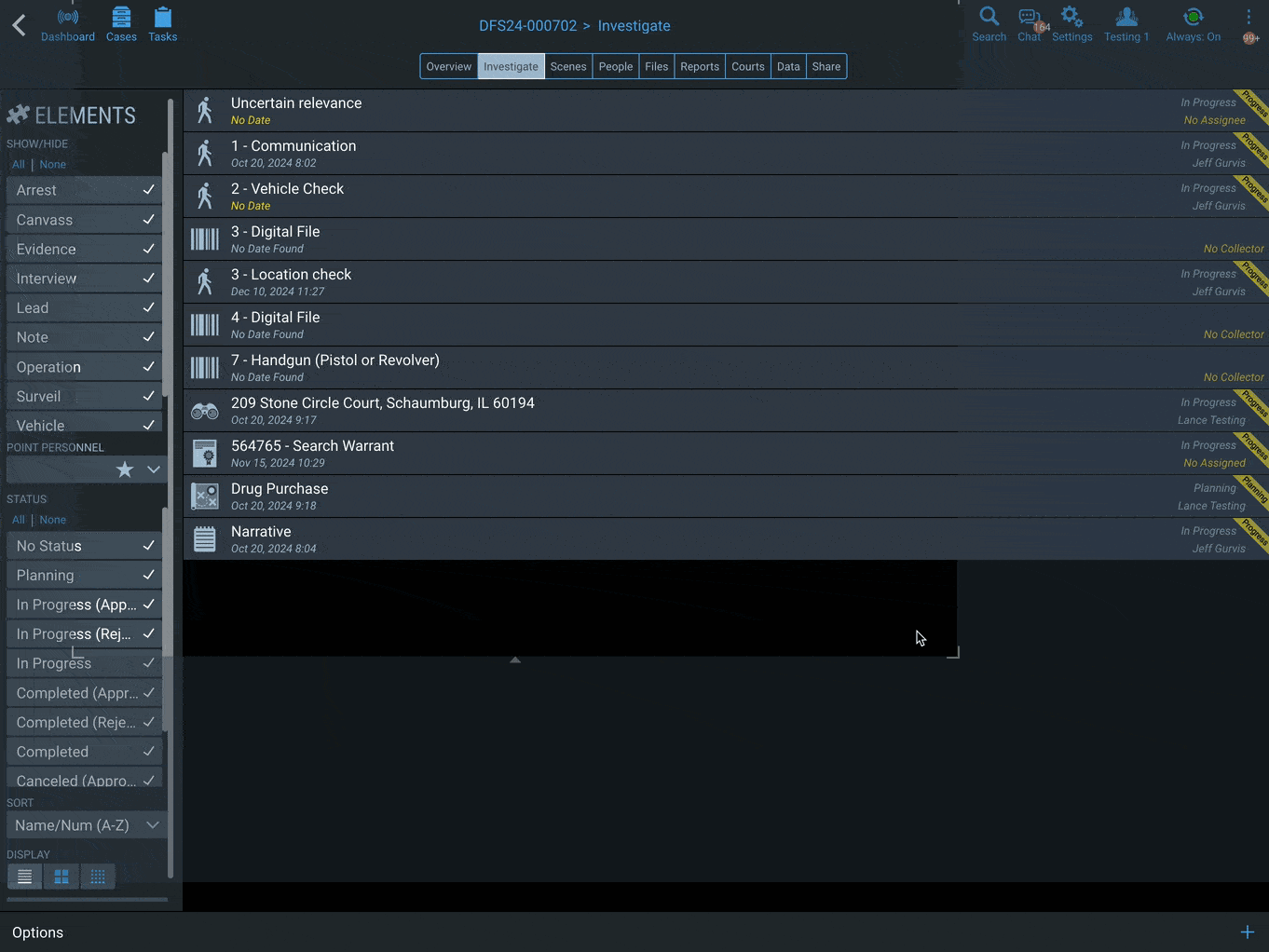Switch to the Scenes tab
This screenshot has height=952, width=1269.
pos(568,66)
